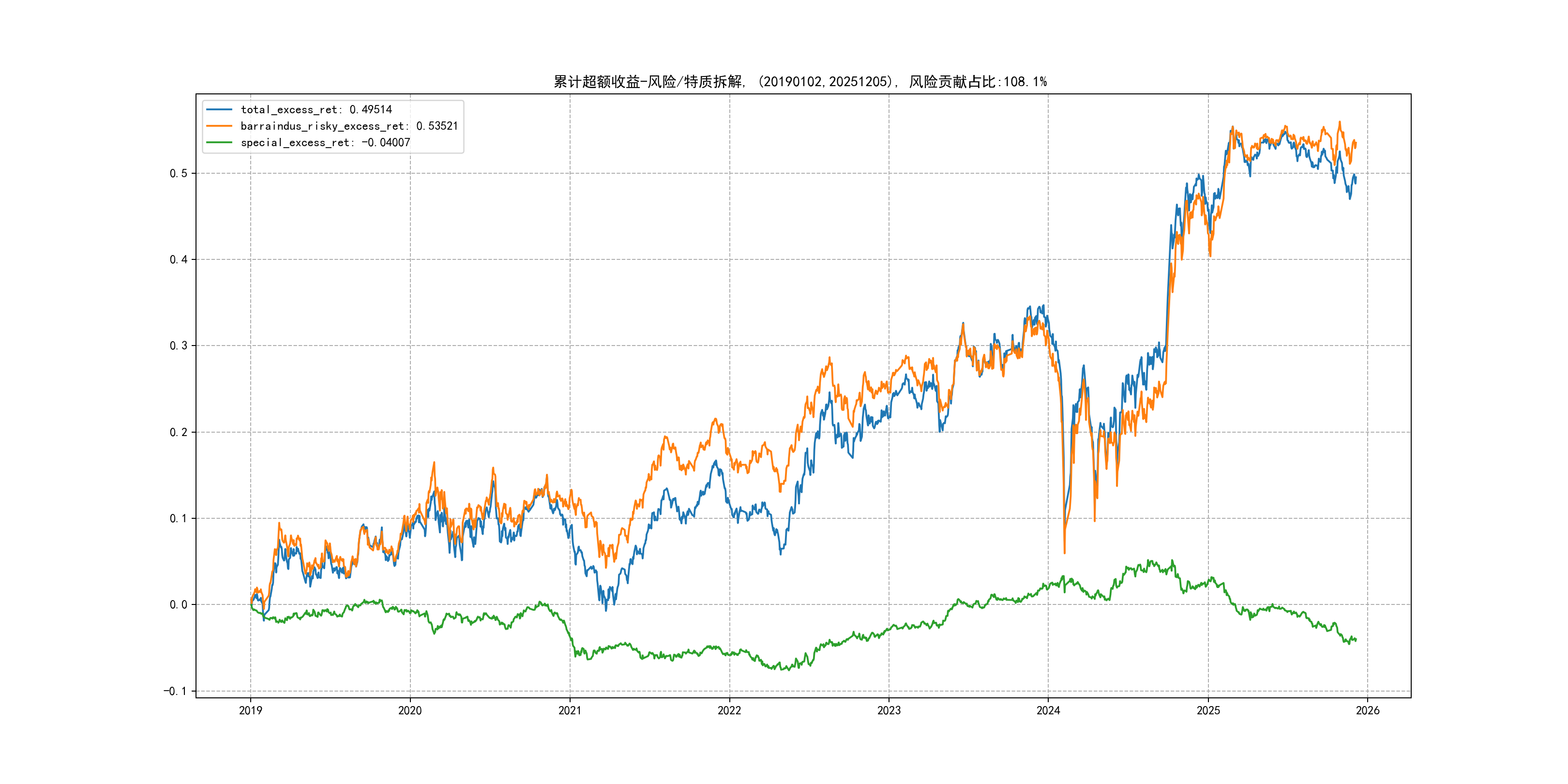
Task: Click the 2021 x-axis tick label
Action: point(570,710)
